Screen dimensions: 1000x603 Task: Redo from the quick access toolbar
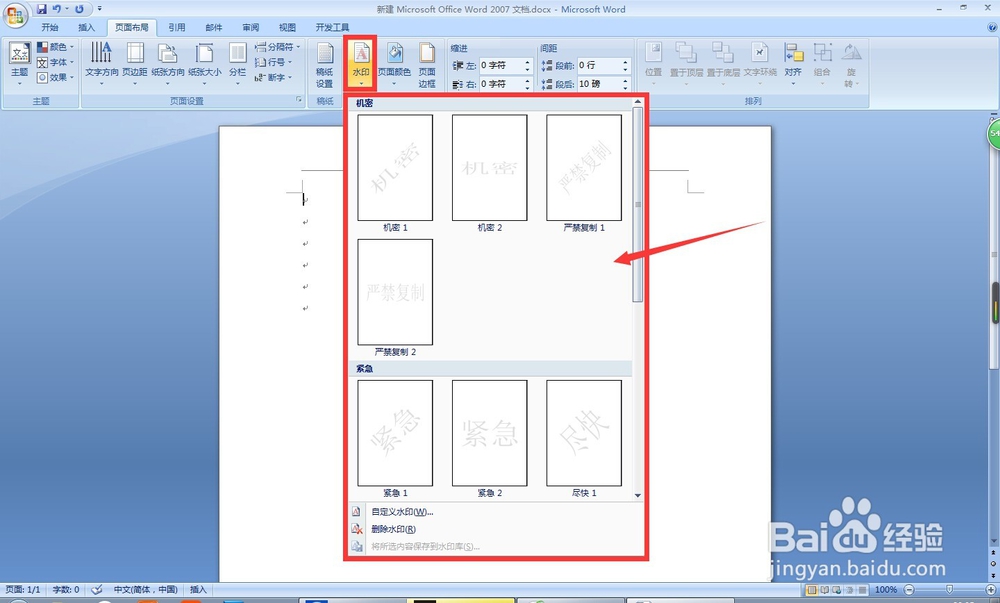[x=79, y=9]
